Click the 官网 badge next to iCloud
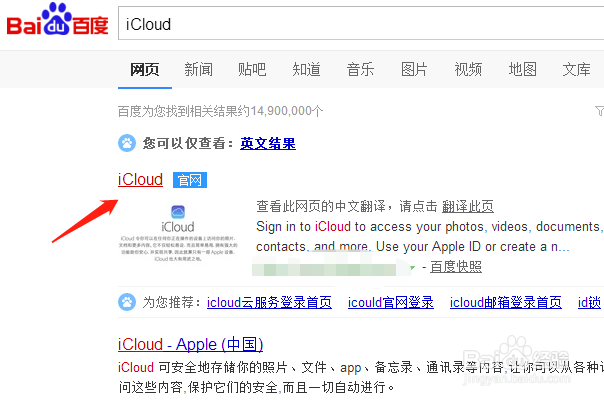The height and width of the screenshot is (400, 604). tap(188, 180)
